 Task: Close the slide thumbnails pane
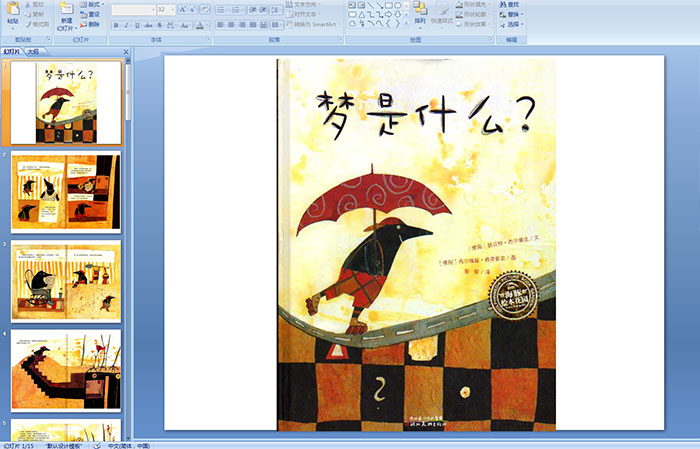click(126, 52)
